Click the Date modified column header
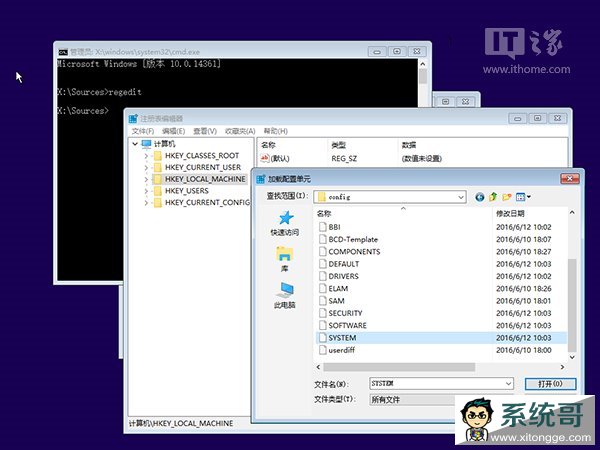Screen dimensions: 600x450 (510, 213)
